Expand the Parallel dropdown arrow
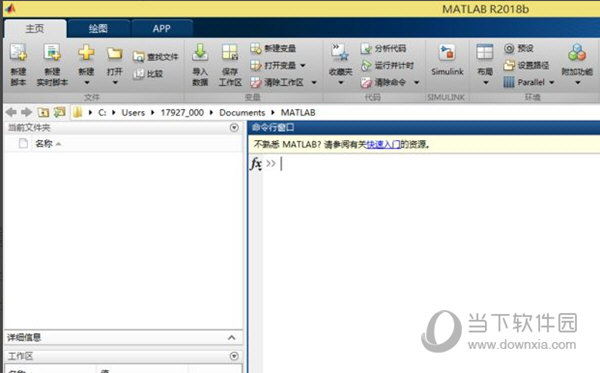Screen dimensions: 600x373 552,82
